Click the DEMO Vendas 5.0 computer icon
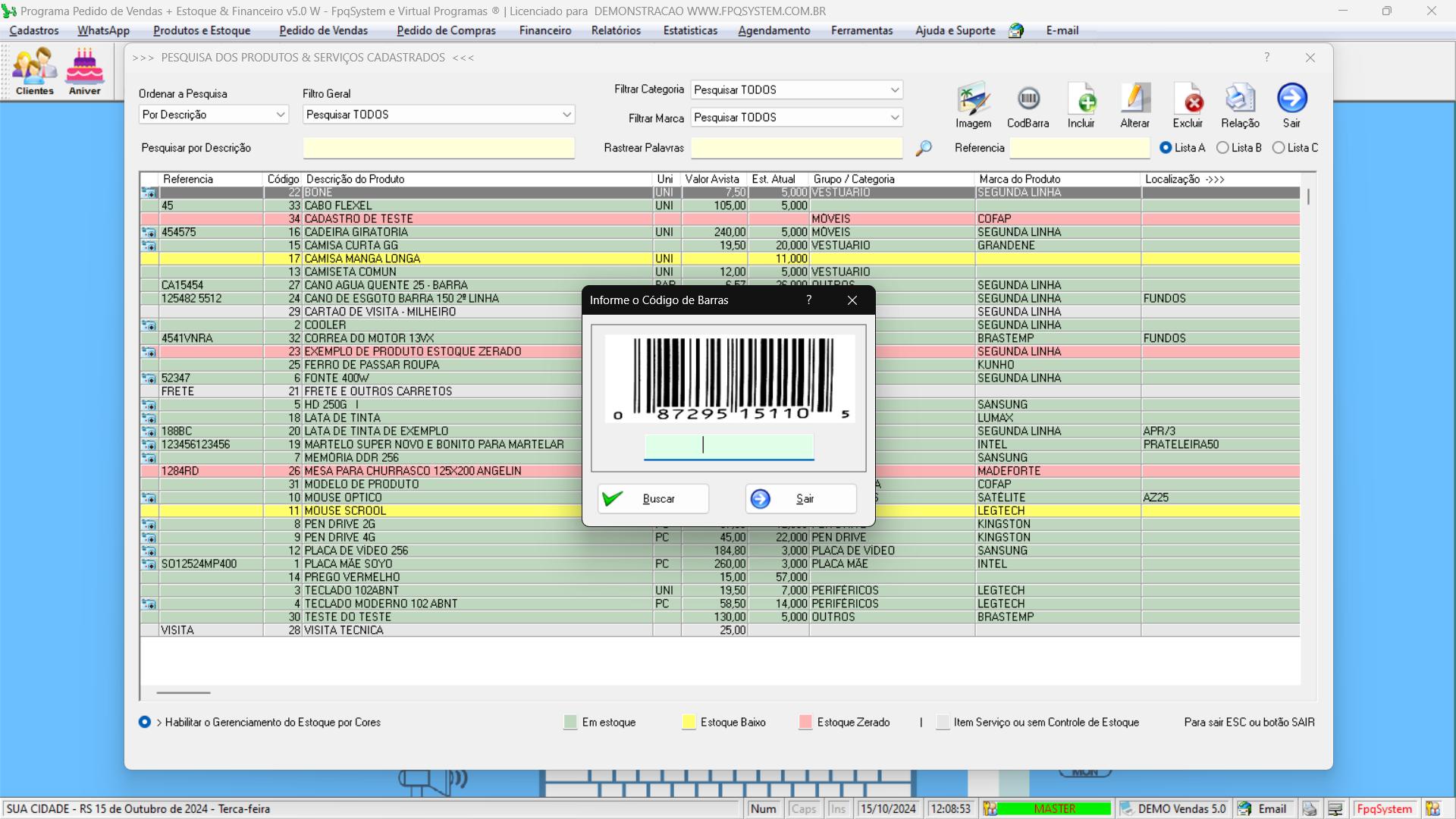Viewport: 1456px width, 819px height. point(1127,809)
